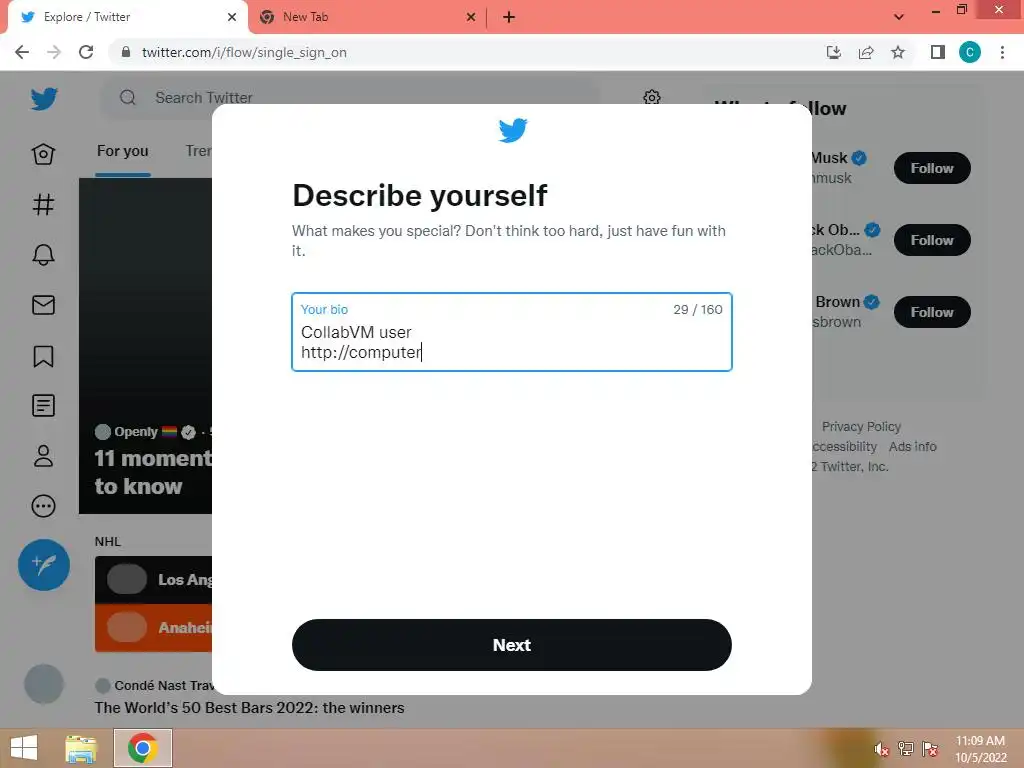
Task: View site info via the padlock icon
Action: click(x=126, y=52)
